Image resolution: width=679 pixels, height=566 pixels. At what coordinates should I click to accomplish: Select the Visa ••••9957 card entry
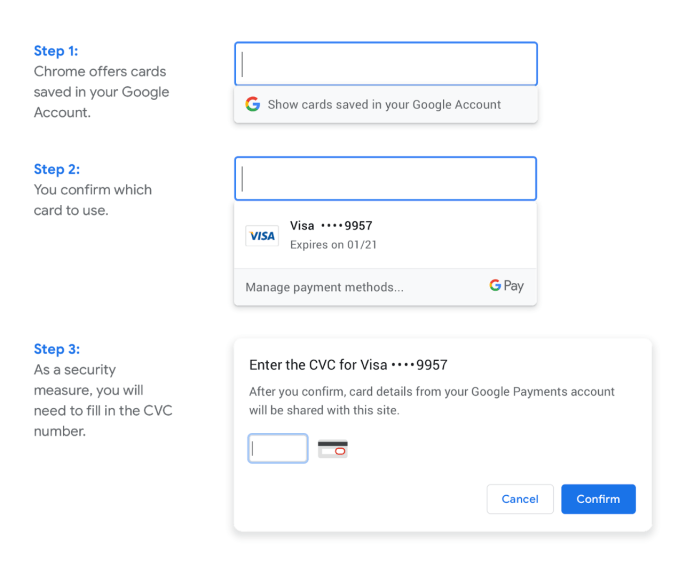coord(331,226)
